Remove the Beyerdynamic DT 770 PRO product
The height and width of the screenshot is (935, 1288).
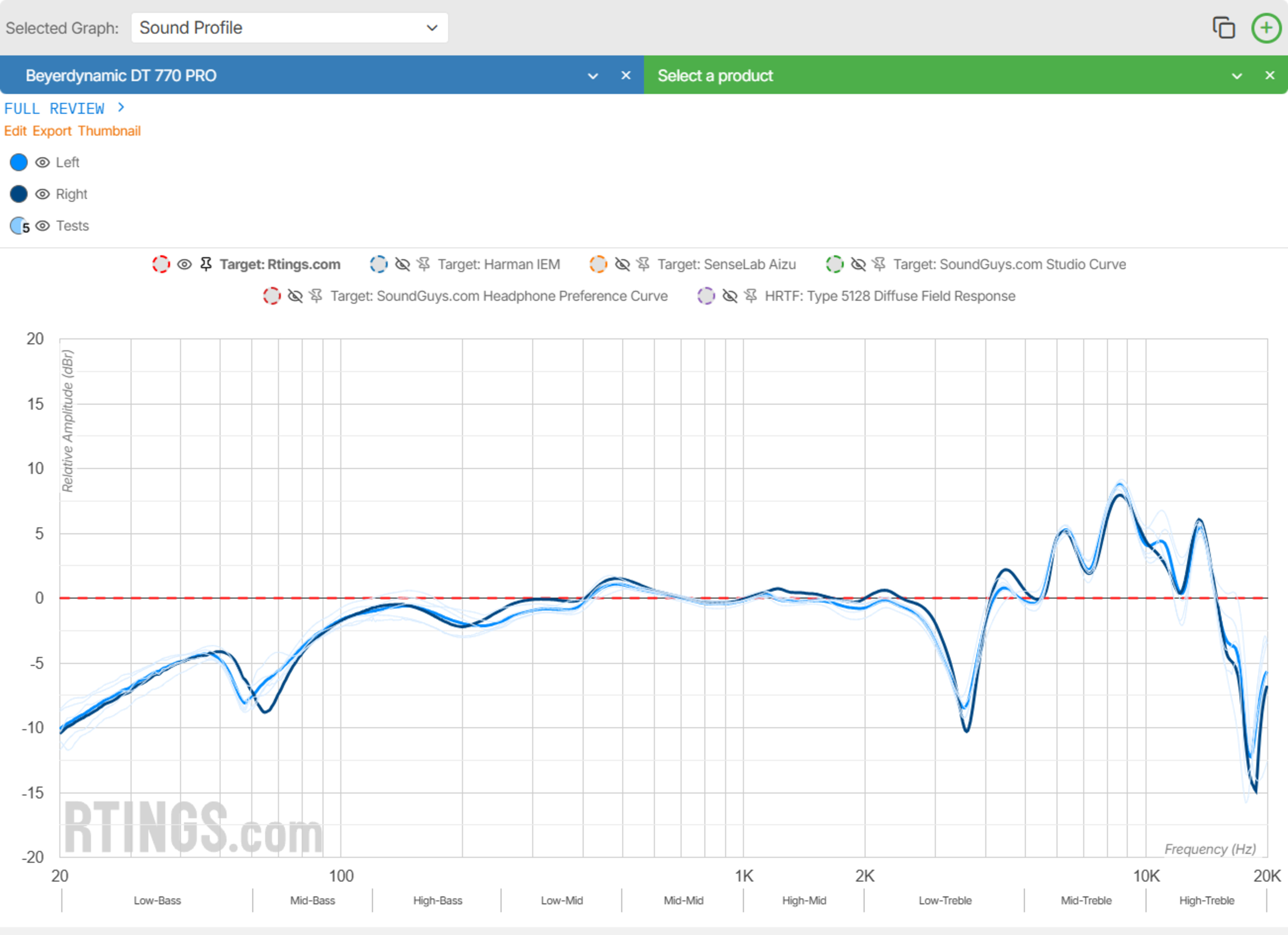[x=626, y=75]
